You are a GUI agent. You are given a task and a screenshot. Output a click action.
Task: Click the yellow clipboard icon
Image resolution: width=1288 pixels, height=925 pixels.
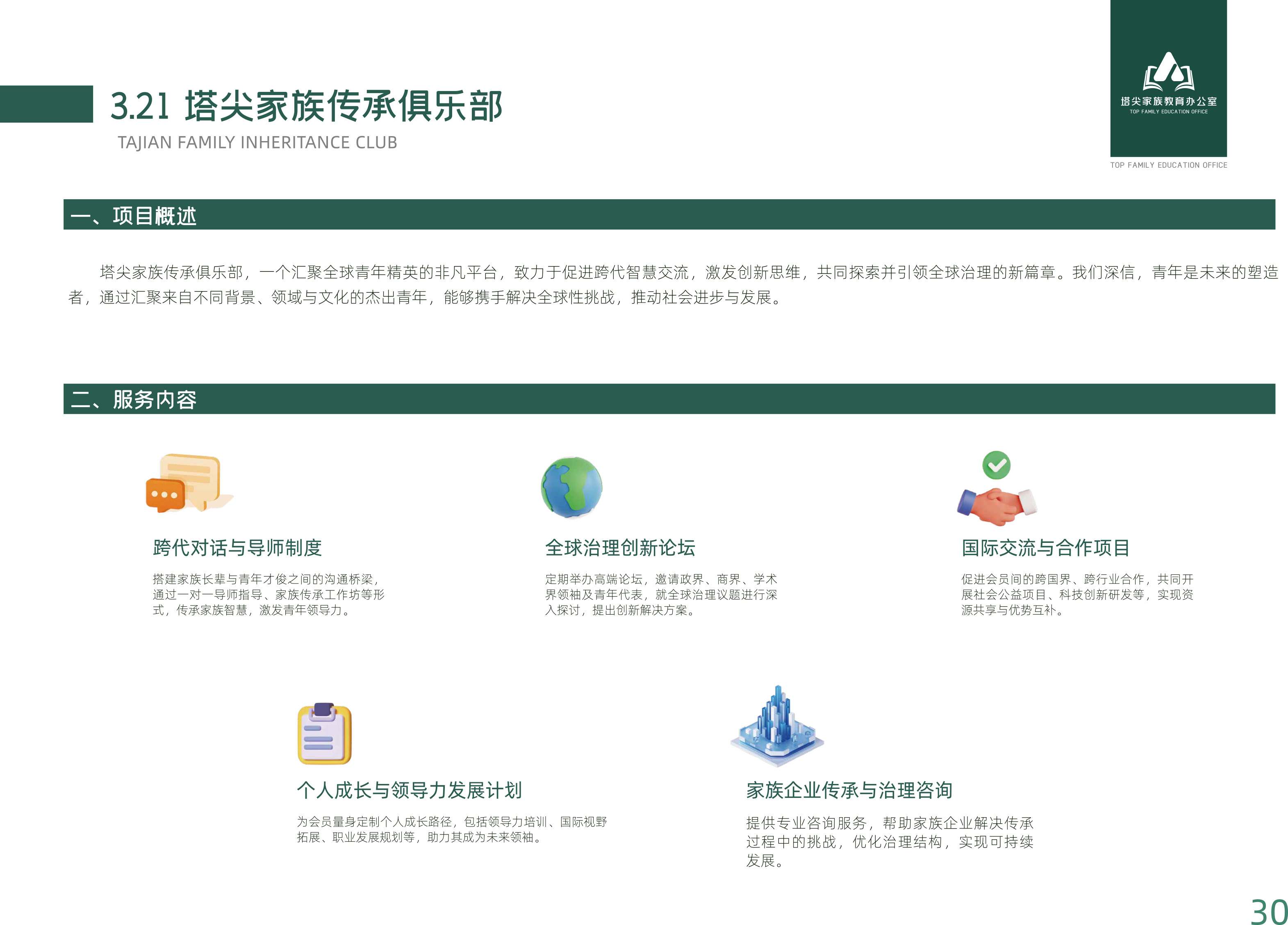pos(324,734)
